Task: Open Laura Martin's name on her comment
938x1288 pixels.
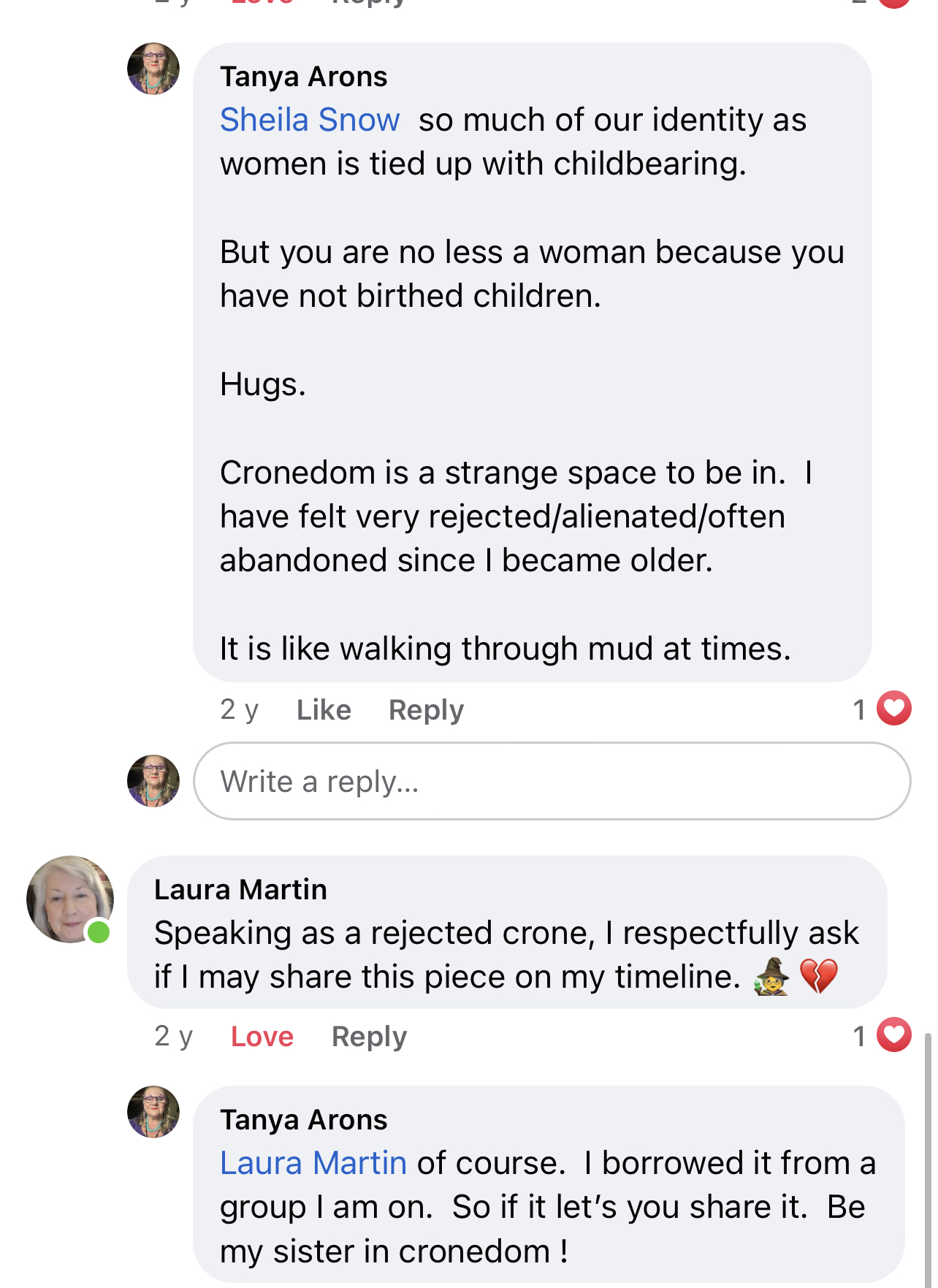Action: click(240, 890)
